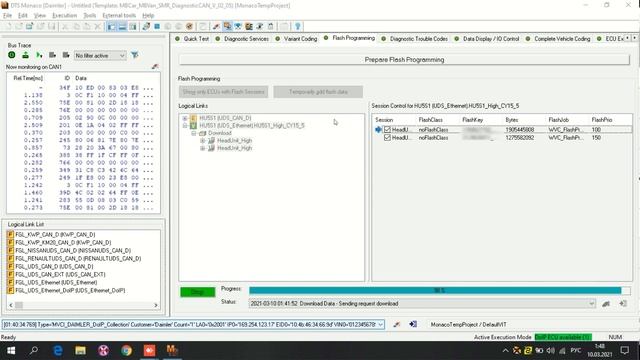Click eraser icon next to message dropdown
640x360 pixels.
[396, 324]
